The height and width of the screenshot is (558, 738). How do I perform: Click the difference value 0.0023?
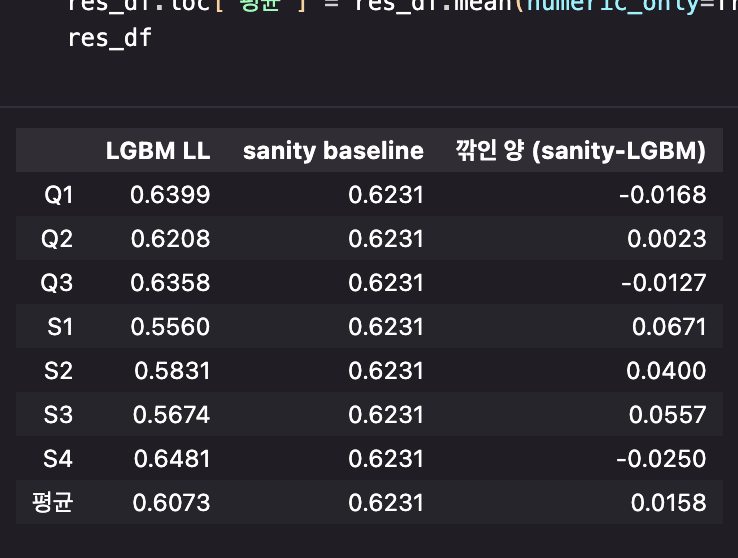pyautogui.click(x=667, y=239)
